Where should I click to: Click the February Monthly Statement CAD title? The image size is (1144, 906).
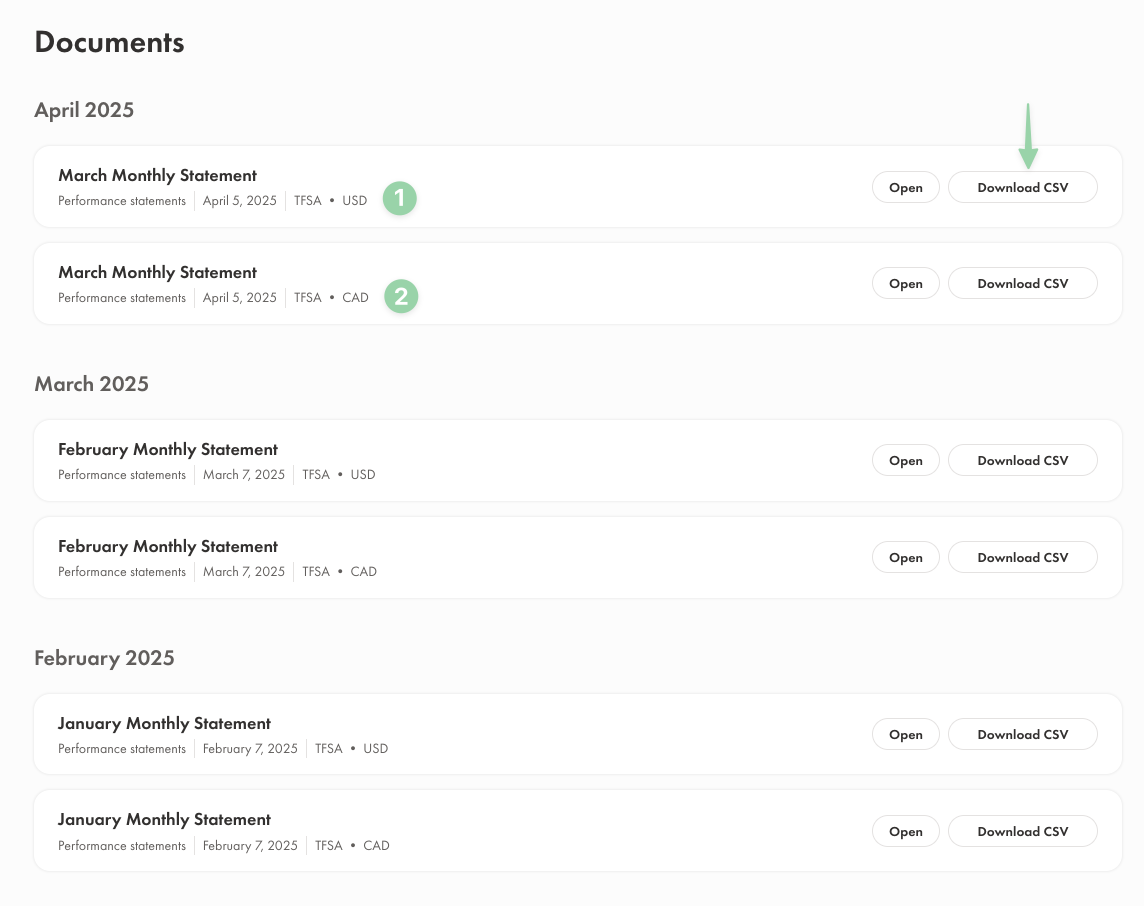click(x=168, y=547)
